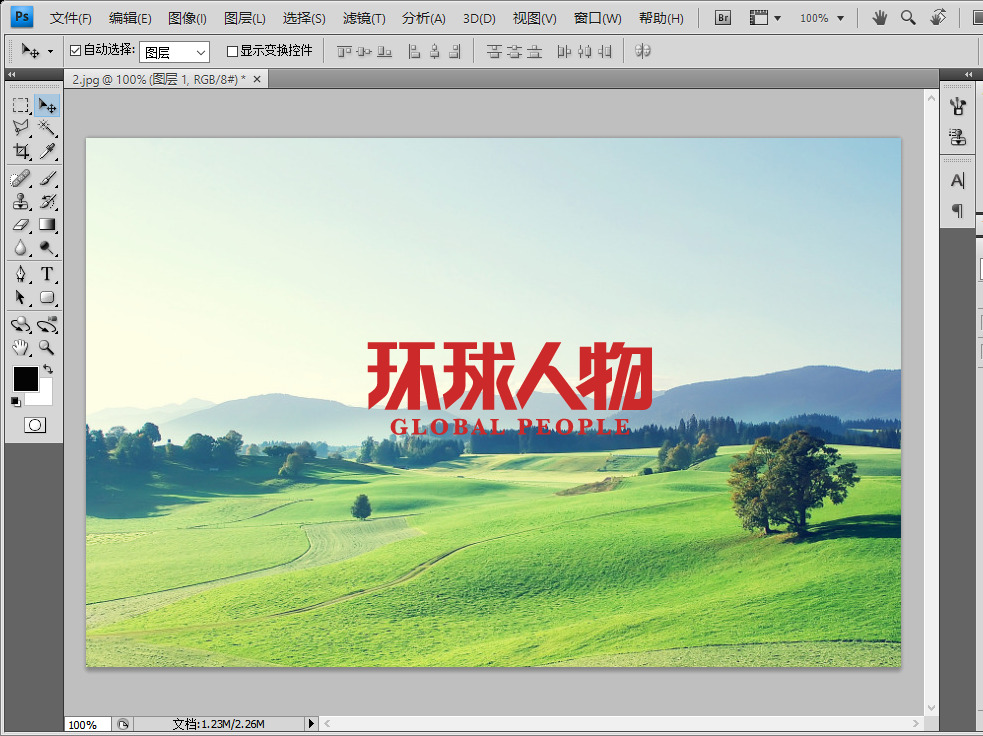Select the Rectangular Marquee tool
983x736 pixels.
click(x=21, y=105)
